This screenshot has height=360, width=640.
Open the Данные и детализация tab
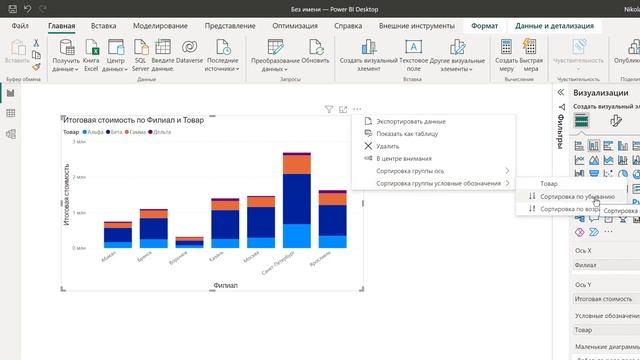554,26
